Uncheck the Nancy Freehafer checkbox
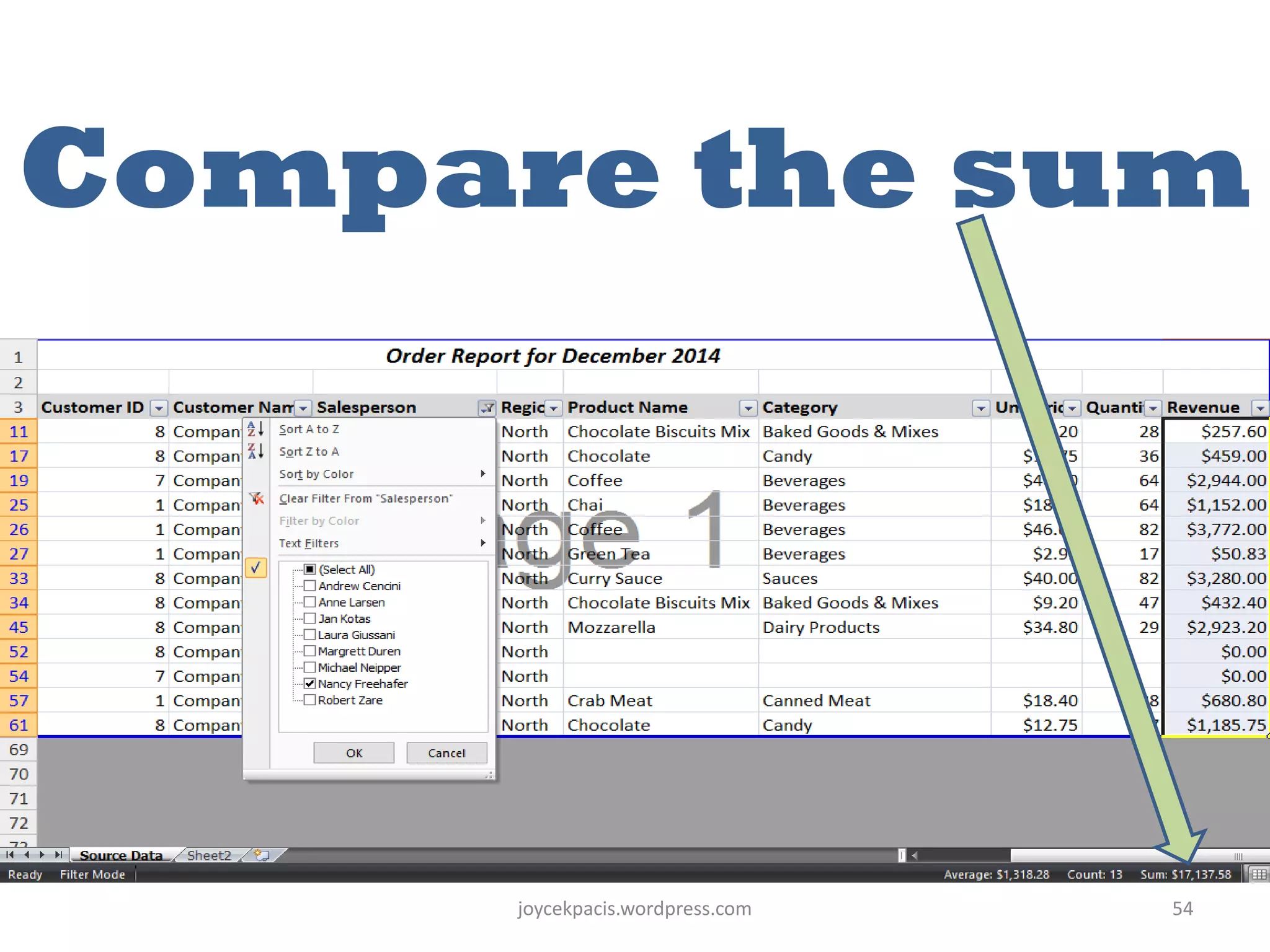The width and height of the screenshot is (1270, 952). (x=310, y=684)
